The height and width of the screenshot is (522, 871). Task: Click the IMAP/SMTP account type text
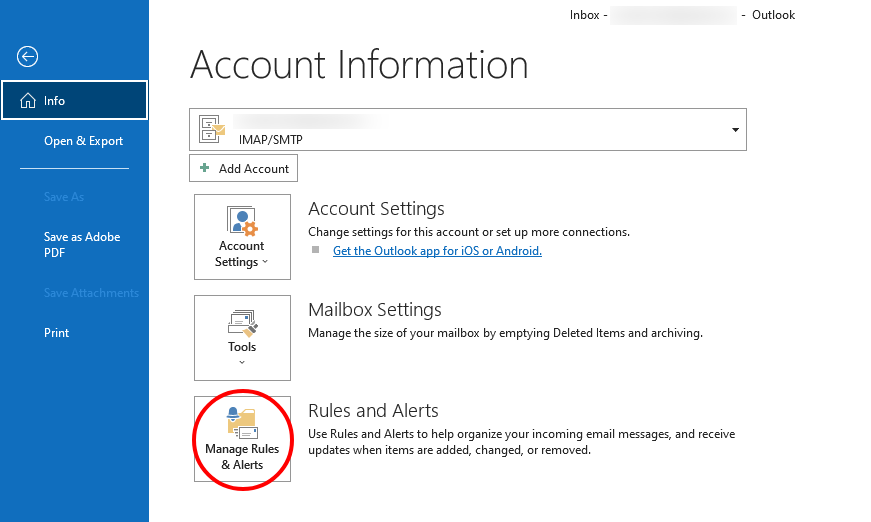pos(271,140)
